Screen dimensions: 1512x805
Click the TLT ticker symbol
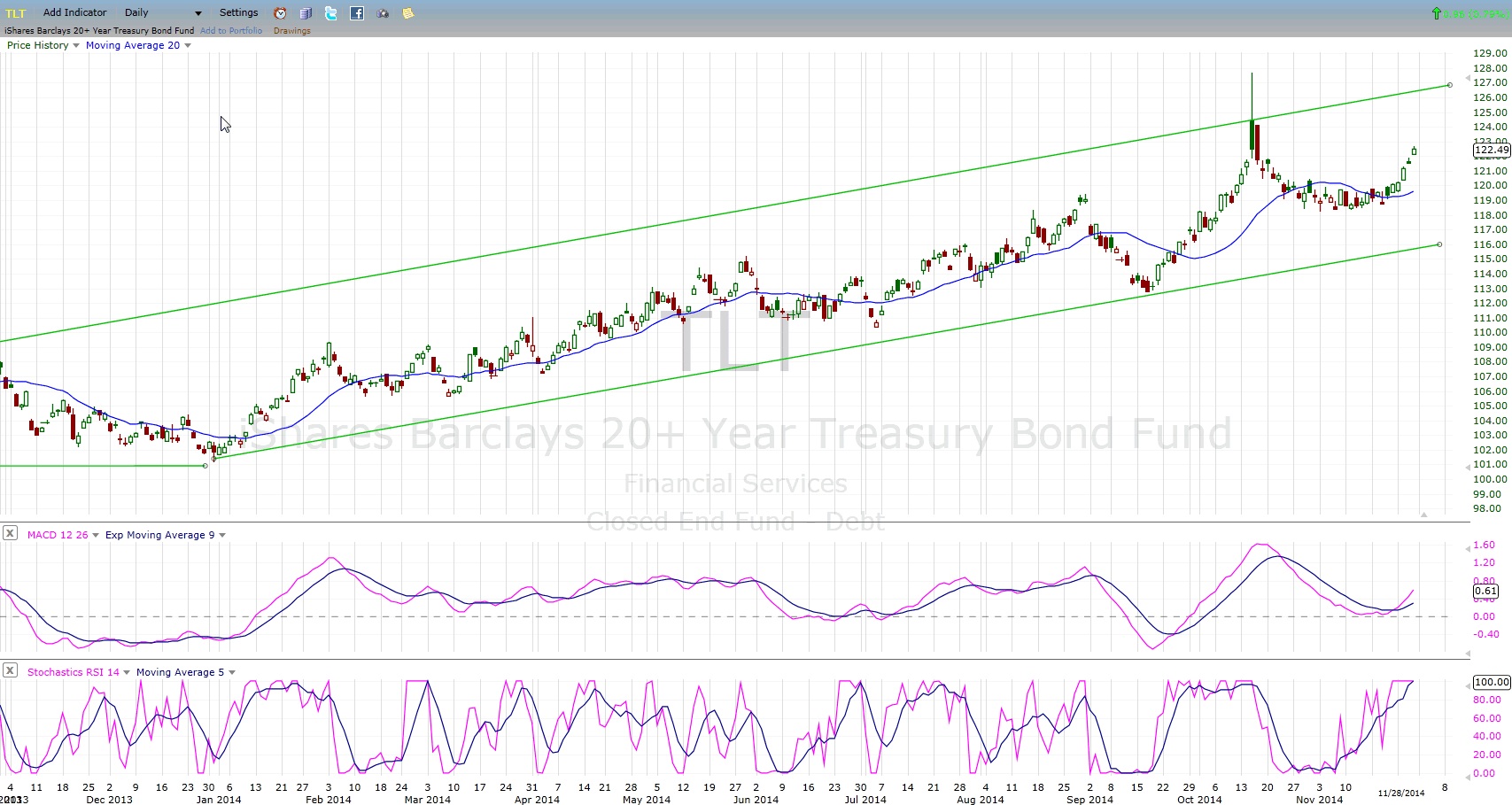16,13
